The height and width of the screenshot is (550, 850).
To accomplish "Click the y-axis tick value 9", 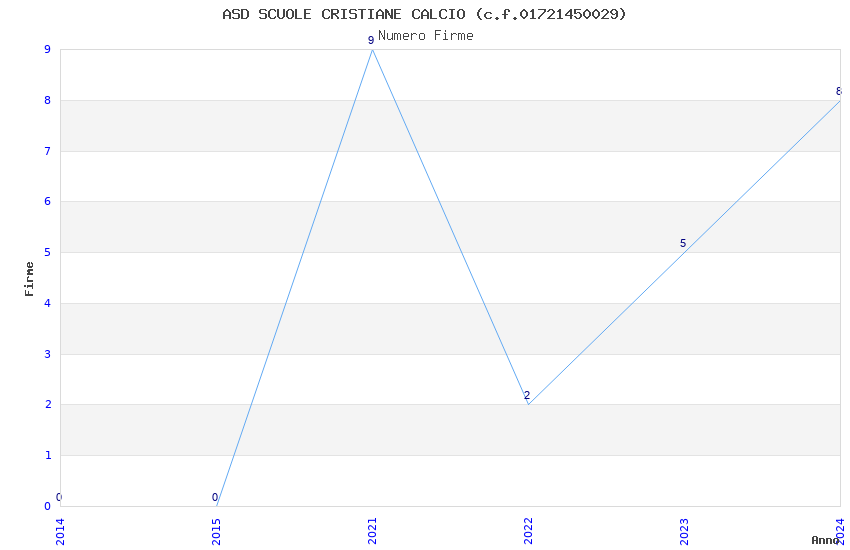I will point(48,49).
